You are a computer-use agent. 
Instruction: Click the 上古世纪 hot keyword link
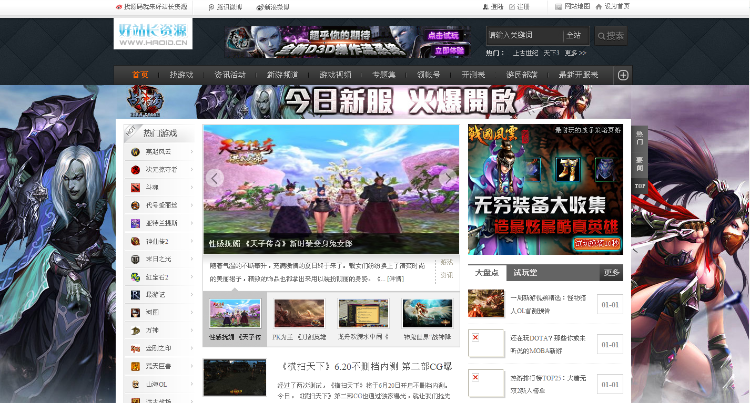525,53
